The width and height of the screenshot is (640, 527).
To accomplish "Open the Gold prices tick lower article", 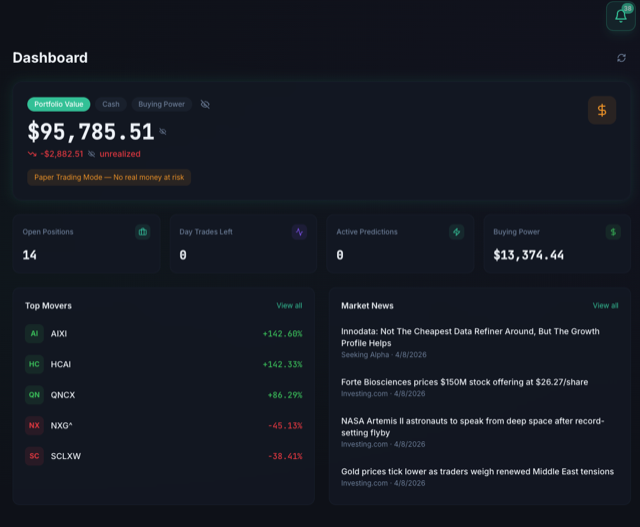I will click(480, 477).
